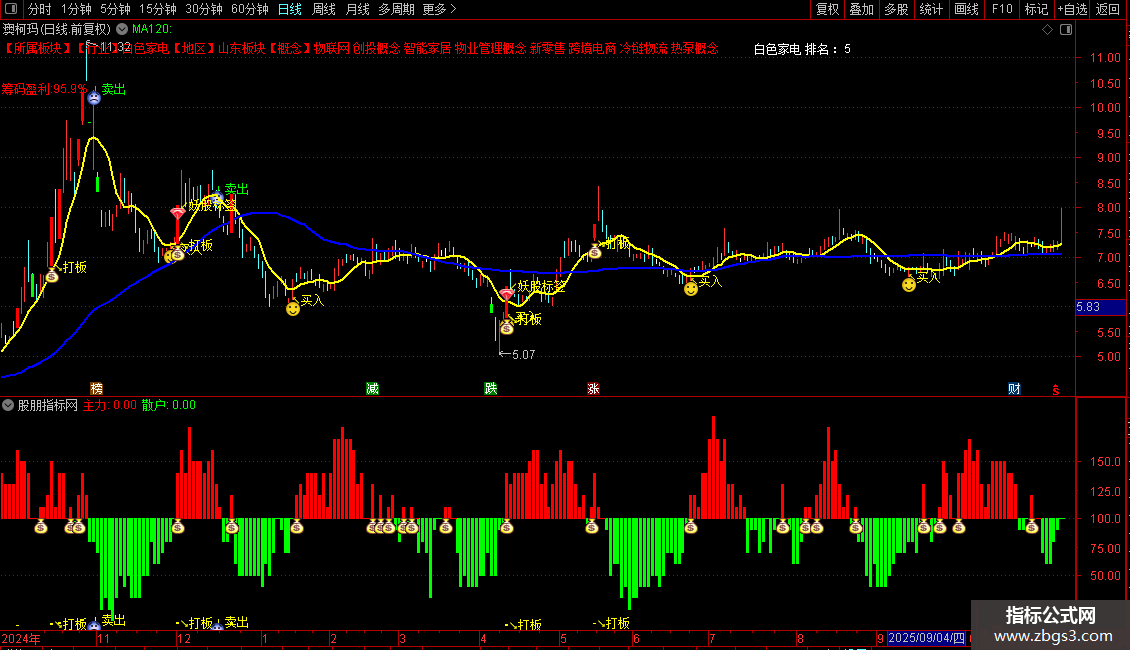
Task: Click the money bag beside first 打板 label
Action: click(52, 276)
